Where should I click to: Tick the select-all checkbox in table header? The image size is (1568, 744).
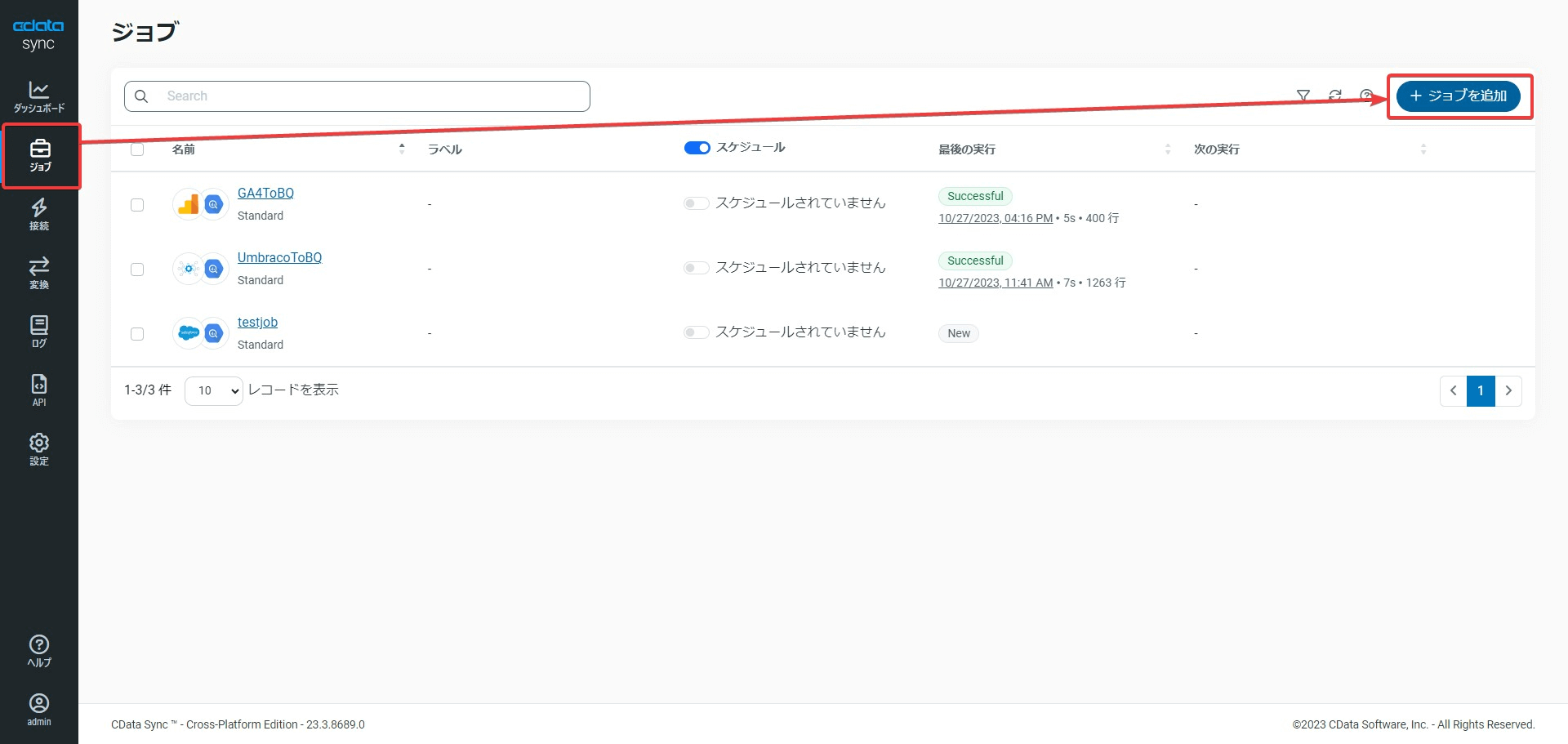(x=137, y=149)
